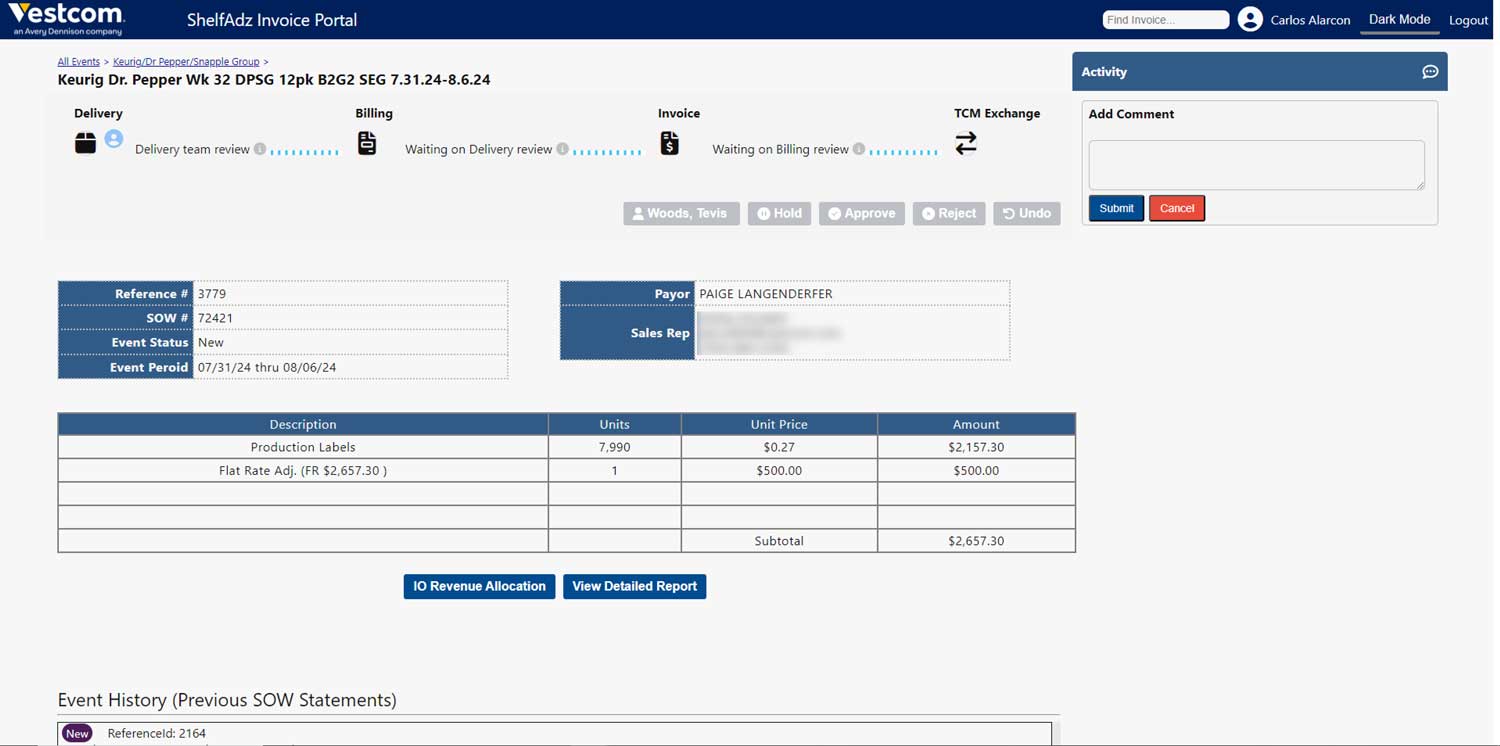Screen dimensions: 1500x746
Task: Select the ReferenceId: 2164 history entry
Action: [x=157, y=733]
